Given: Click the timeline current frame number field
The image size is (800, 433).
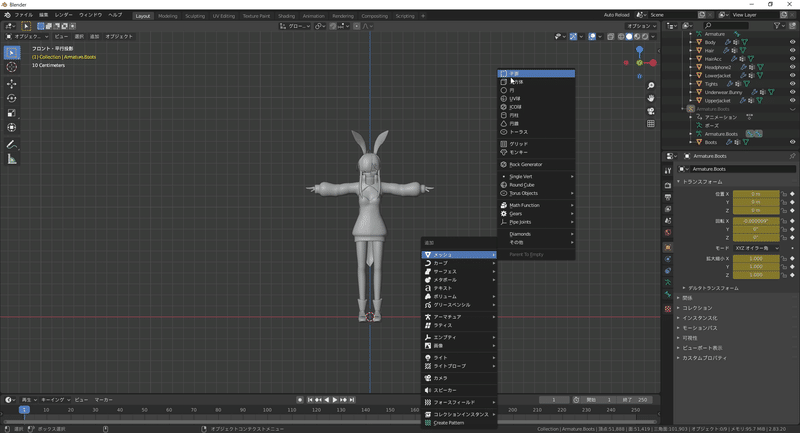Looking at the screenshot, I should pyautogui.click(x=553, y=400).
